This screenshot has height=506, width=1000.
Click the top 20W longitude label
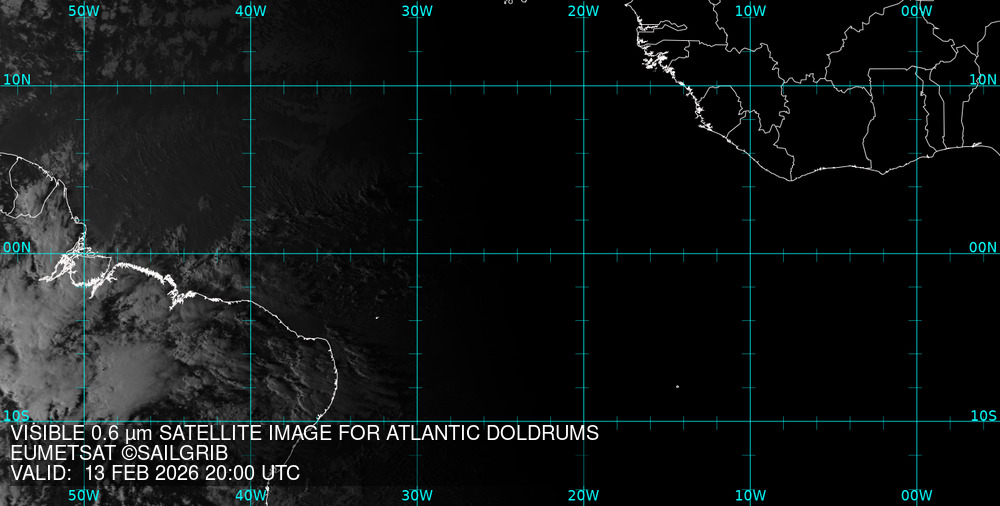point(583,10)
